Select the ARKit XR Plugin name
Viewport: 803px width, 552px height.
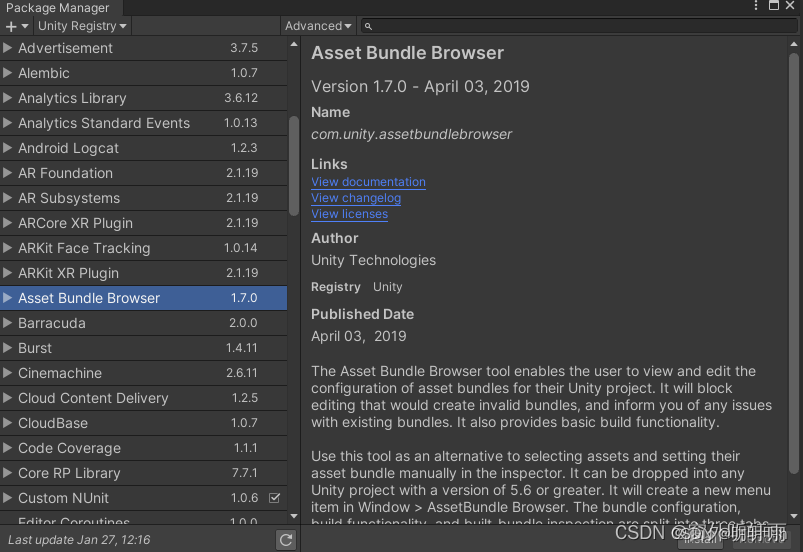[69, 273]
